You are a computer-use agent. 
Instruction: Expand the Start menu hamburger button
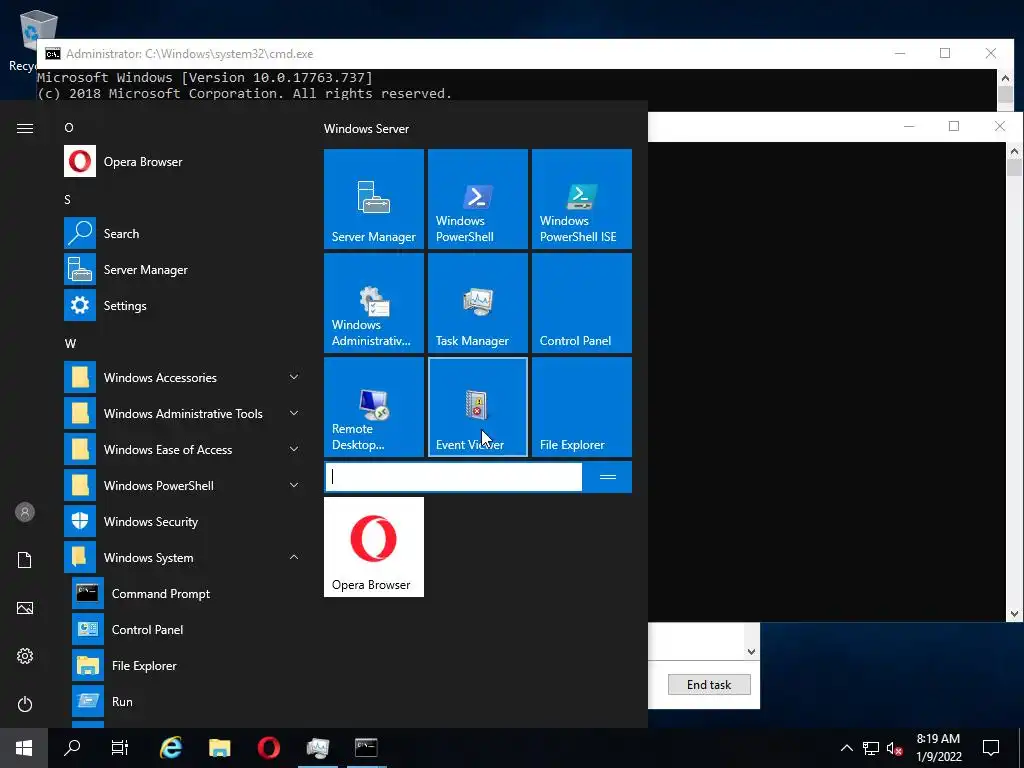point(25,128)
